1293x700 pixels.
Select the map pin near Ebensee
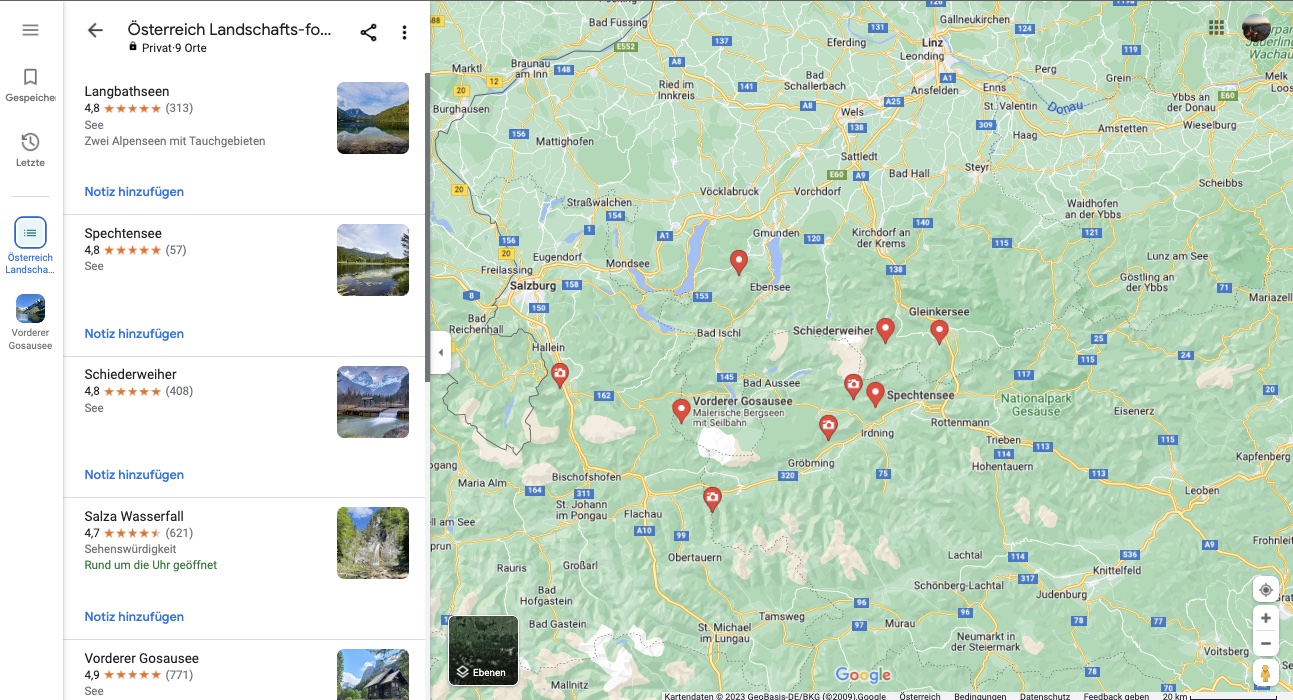coord(739,262)
